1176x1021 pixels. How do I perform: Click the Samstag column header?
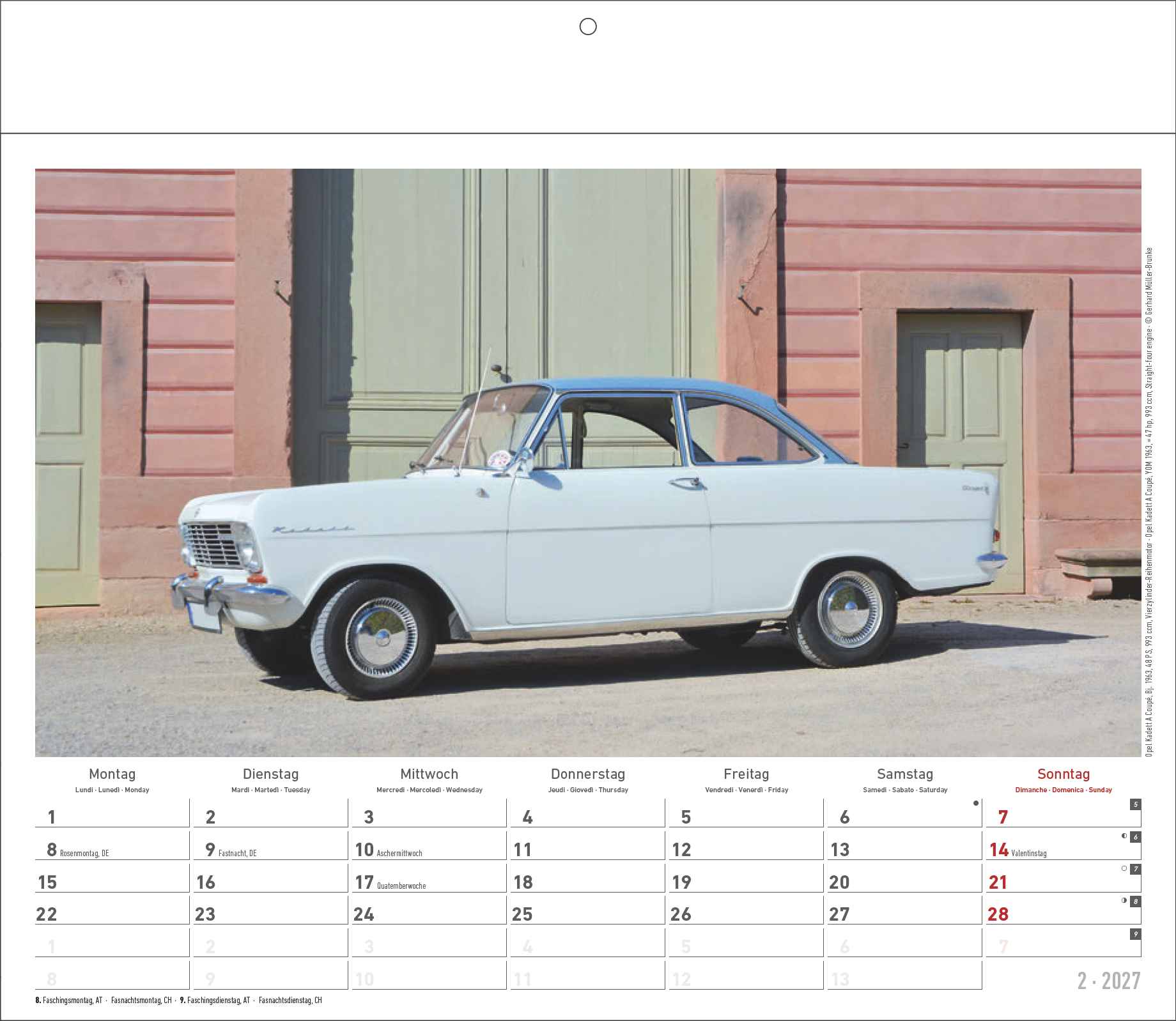(x=905, y=774)
